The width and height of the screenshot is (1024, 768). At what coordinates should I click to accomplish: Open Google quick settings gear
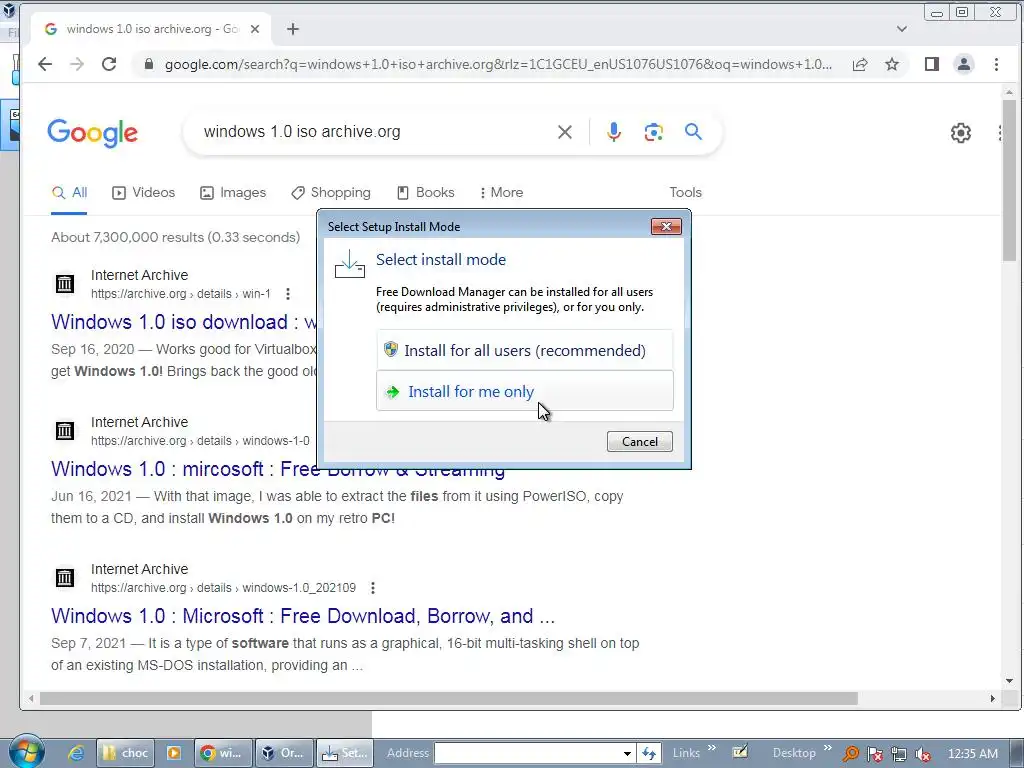point(961,133)
